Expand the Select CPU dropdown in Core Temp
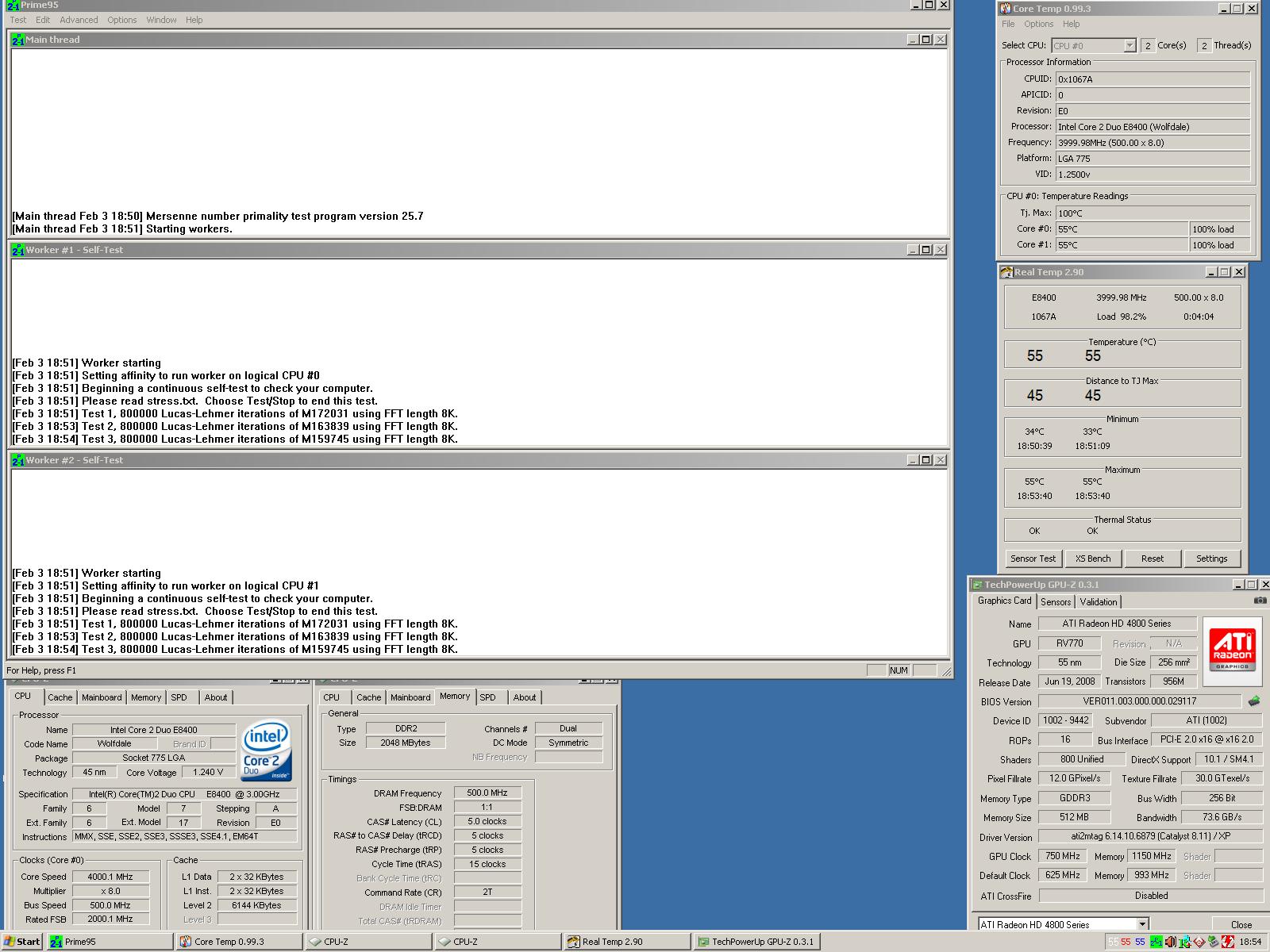Image resolution: width=1270 pixels, height=952 pixels. pyautogui.click(x=1130, y=46)
